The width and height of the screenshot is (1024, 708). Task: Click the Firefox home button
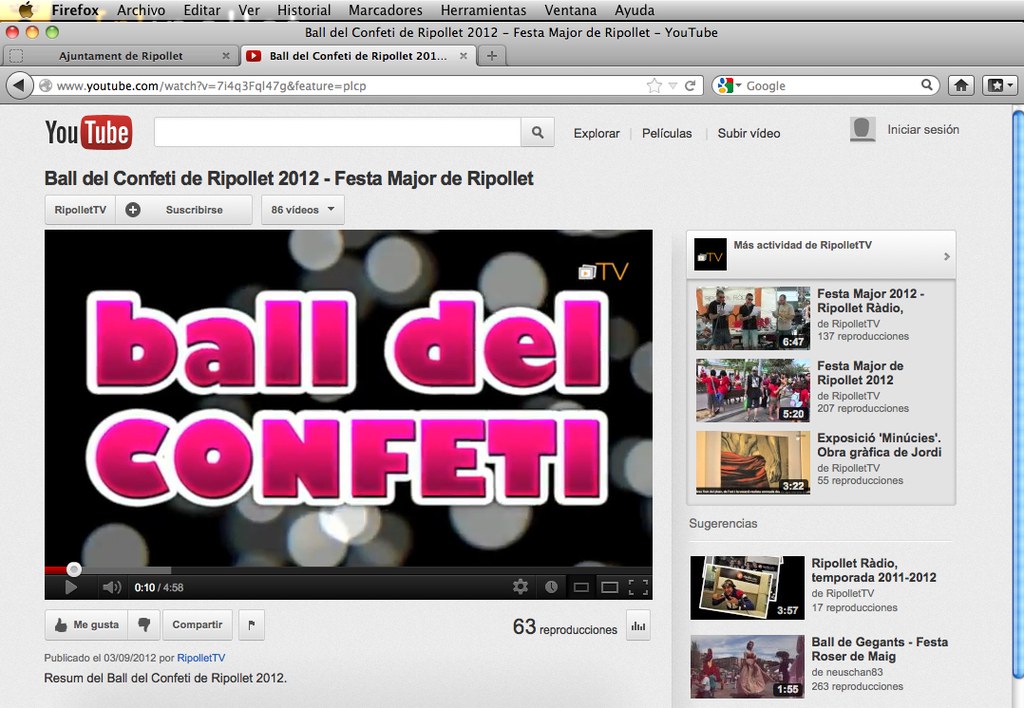pyautogui.click(x=961, y=86)
